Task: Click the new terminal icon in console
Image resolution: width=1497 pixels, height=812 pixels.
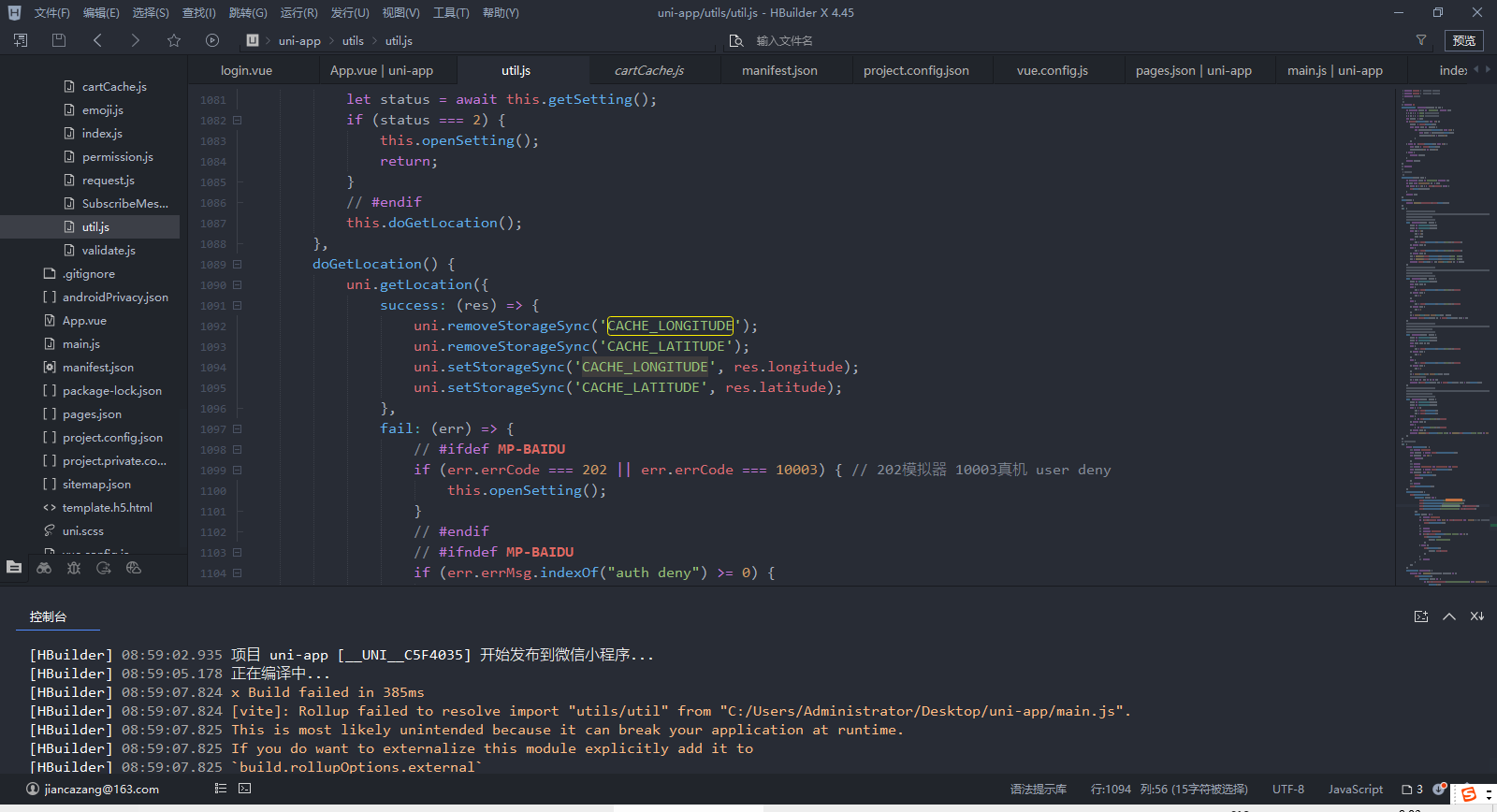Action: [x=1421, y=616]
